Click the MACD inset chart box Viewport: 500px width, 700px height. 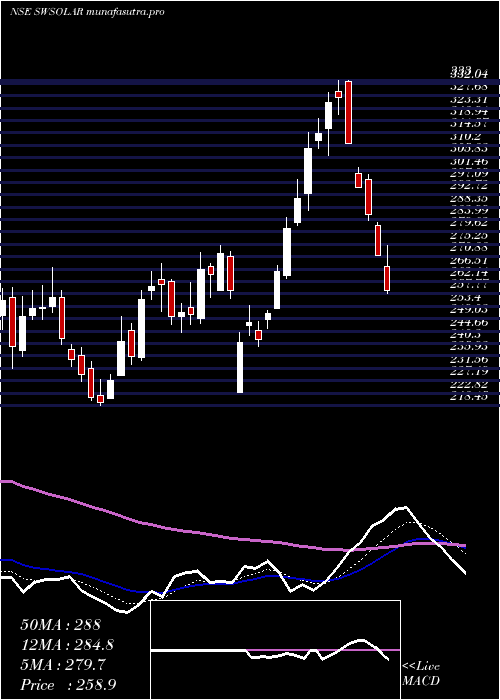pyautogui.click(x=275, y=650)
